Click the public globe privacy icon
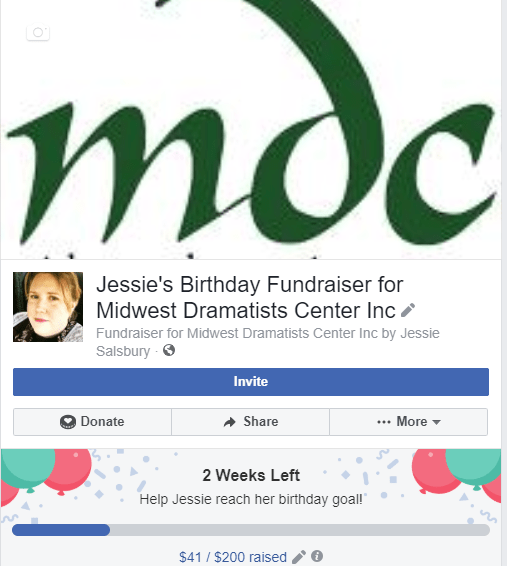This screenshot has width=507, height=566. coord(169,350)
